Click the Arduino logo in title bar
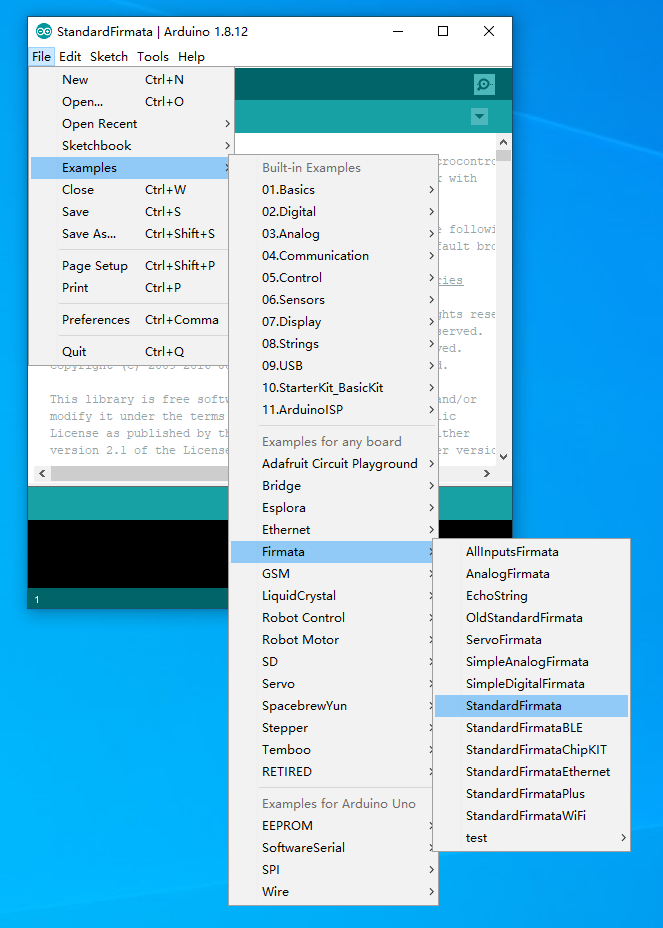663x928 pixels. point(44,31)
